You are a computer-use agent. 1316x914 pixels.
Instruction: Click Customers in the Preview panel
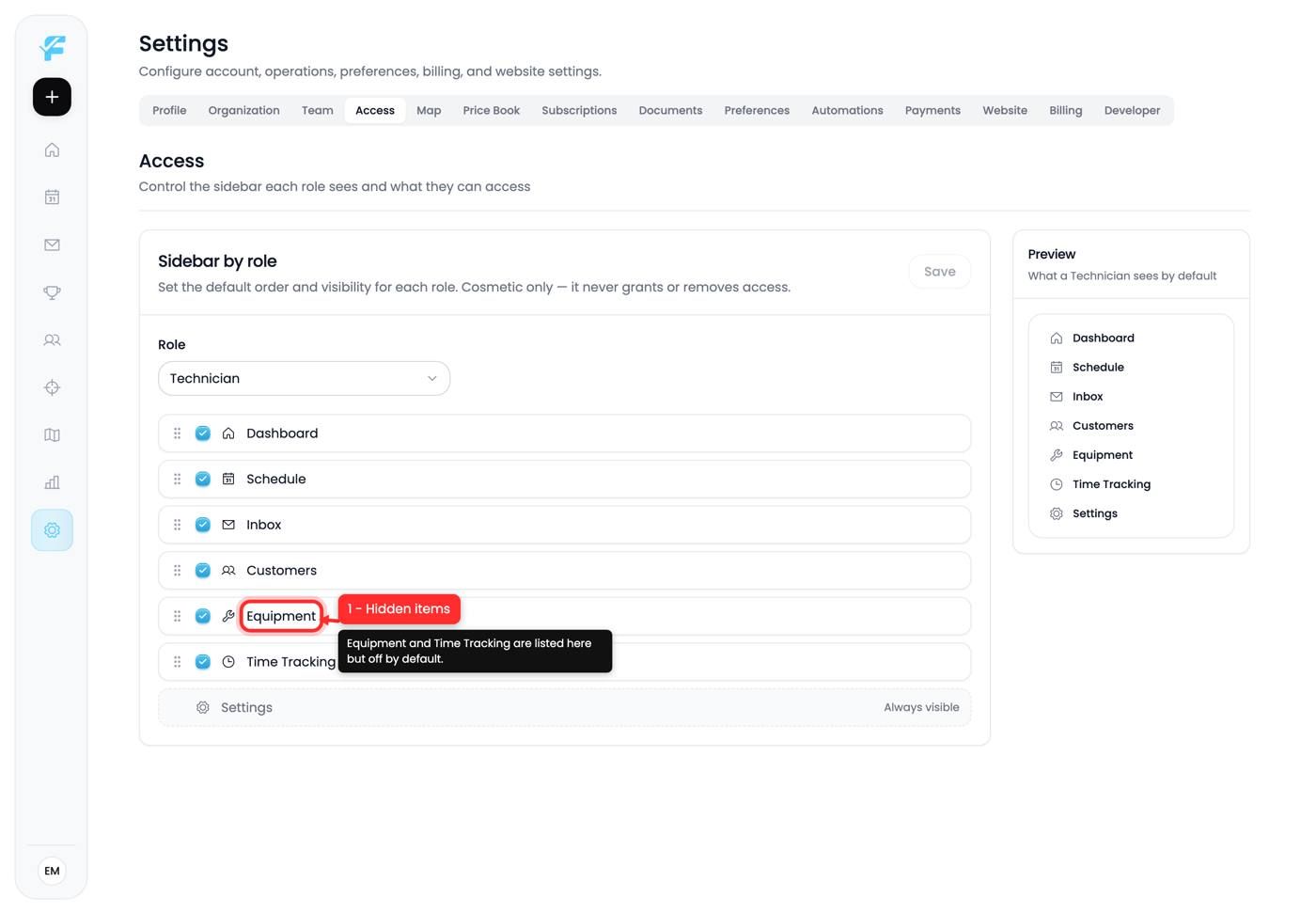(x=1103, y=426)
